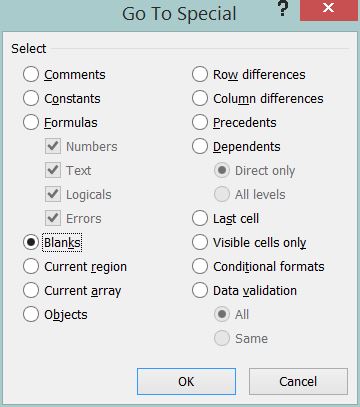Toggle the Numbers checkbox
360x407 pixels.
click(53, 146)
